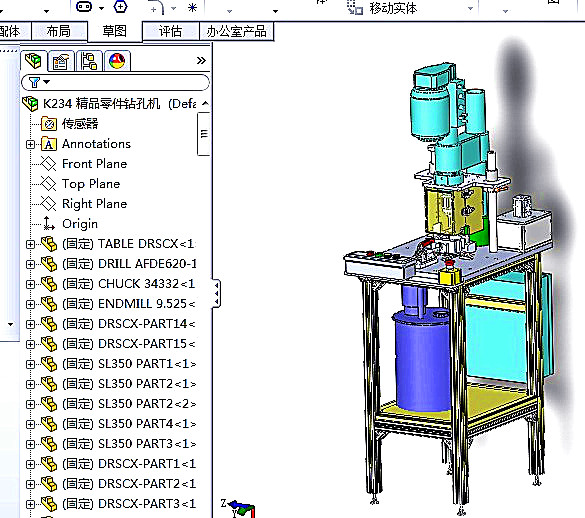Click the CHUCK 34332 part icon

coord(49,284)
